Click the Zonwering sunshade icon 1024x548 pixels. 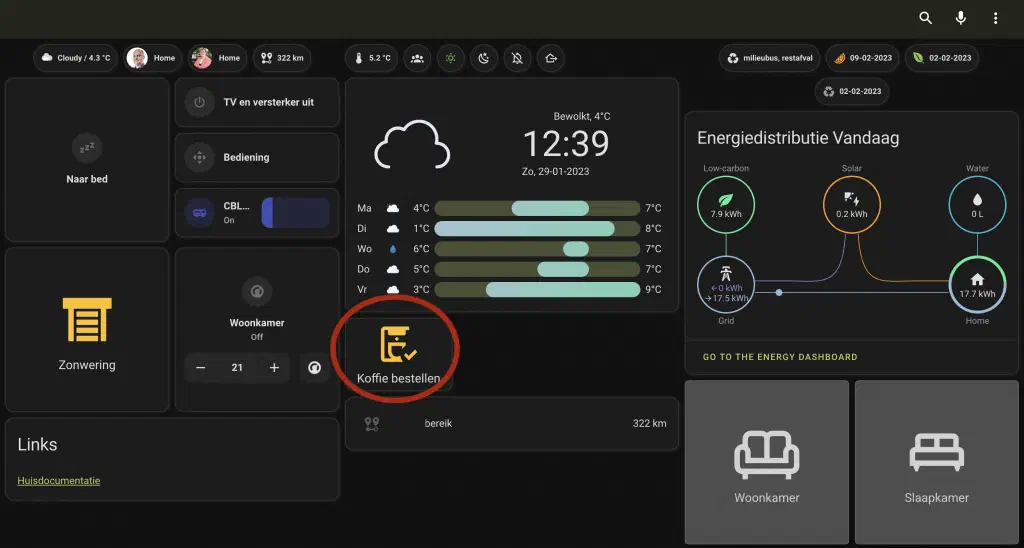(87, 320)
